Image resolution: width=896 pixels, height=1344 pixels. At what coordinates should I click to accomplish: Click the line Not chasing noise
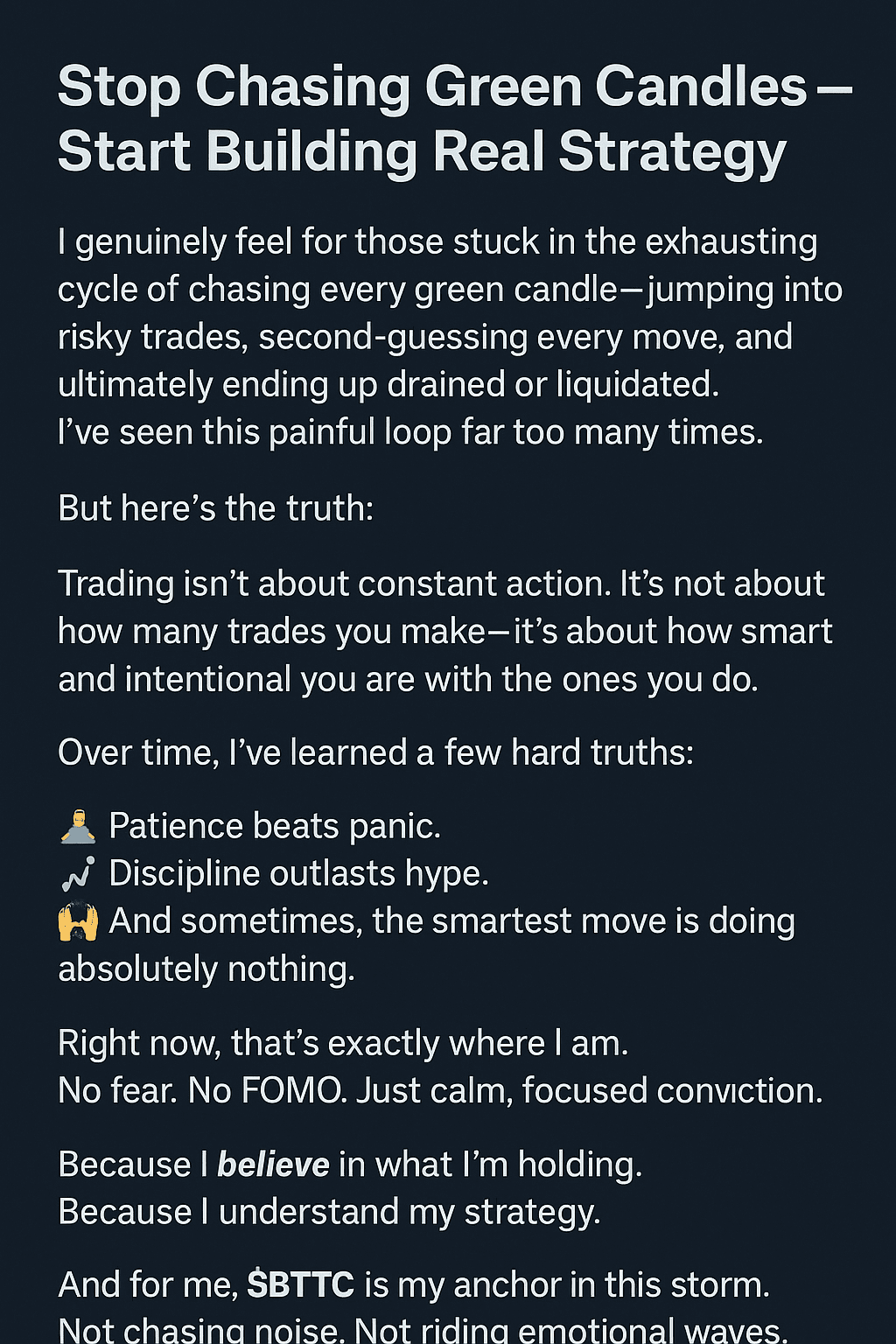coord(423,1331)
